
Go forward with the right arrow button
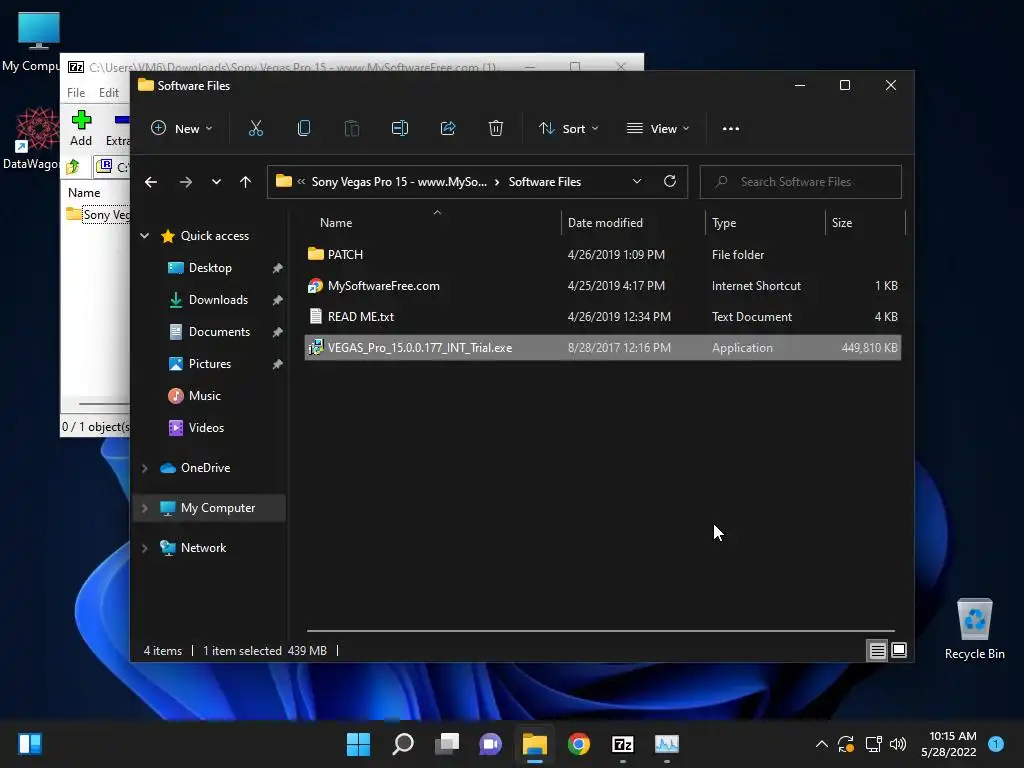pos(185,182)
